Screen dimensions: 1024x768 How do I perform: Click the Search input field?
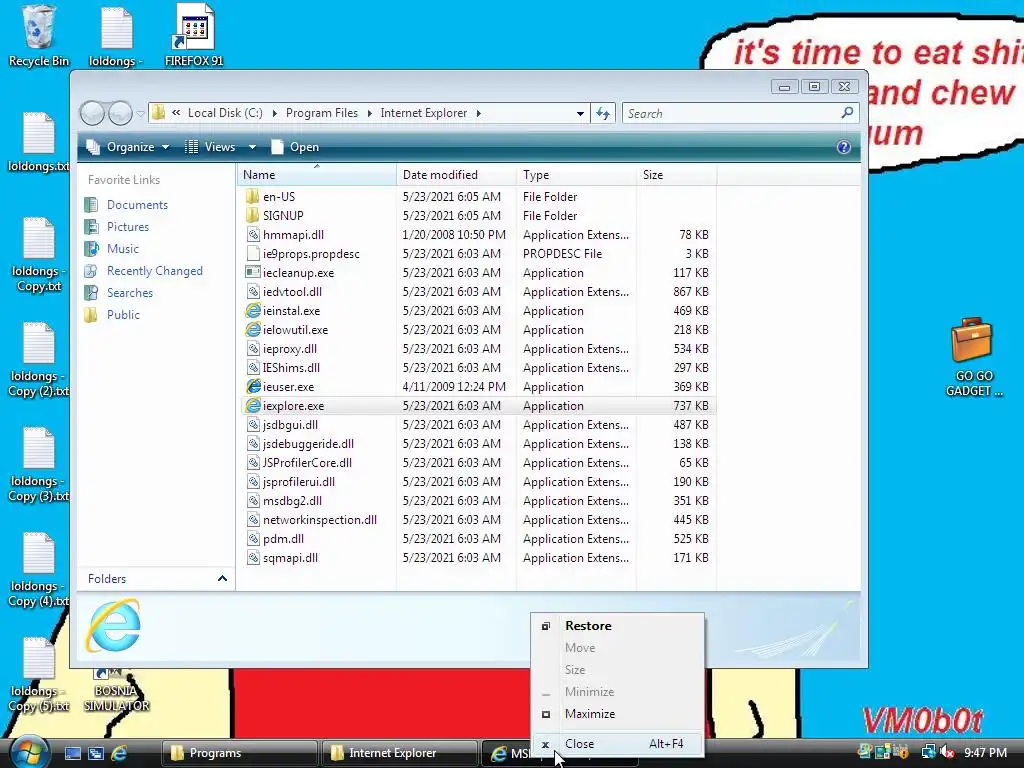pos(731,114)
